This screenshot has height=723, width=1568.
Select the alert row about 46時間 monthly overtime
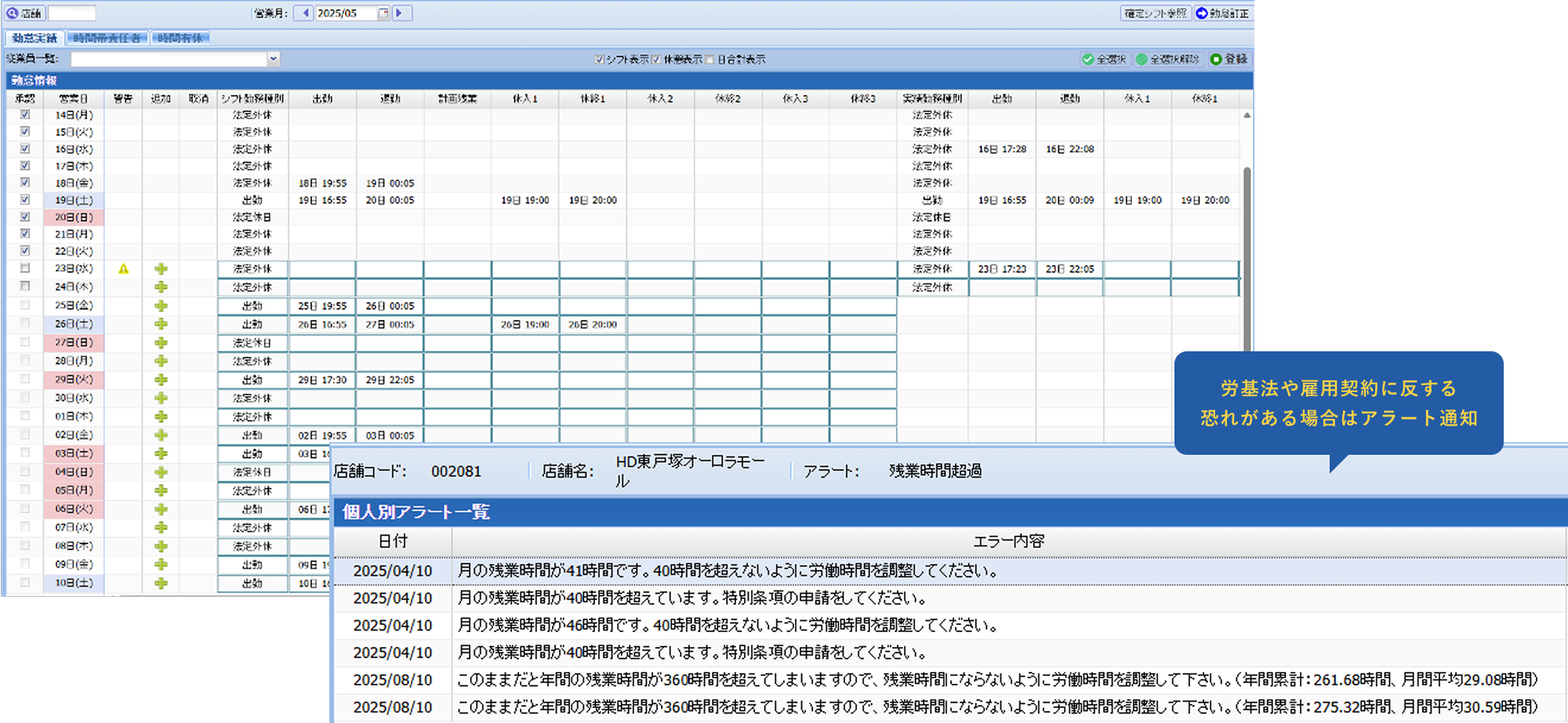950,625
